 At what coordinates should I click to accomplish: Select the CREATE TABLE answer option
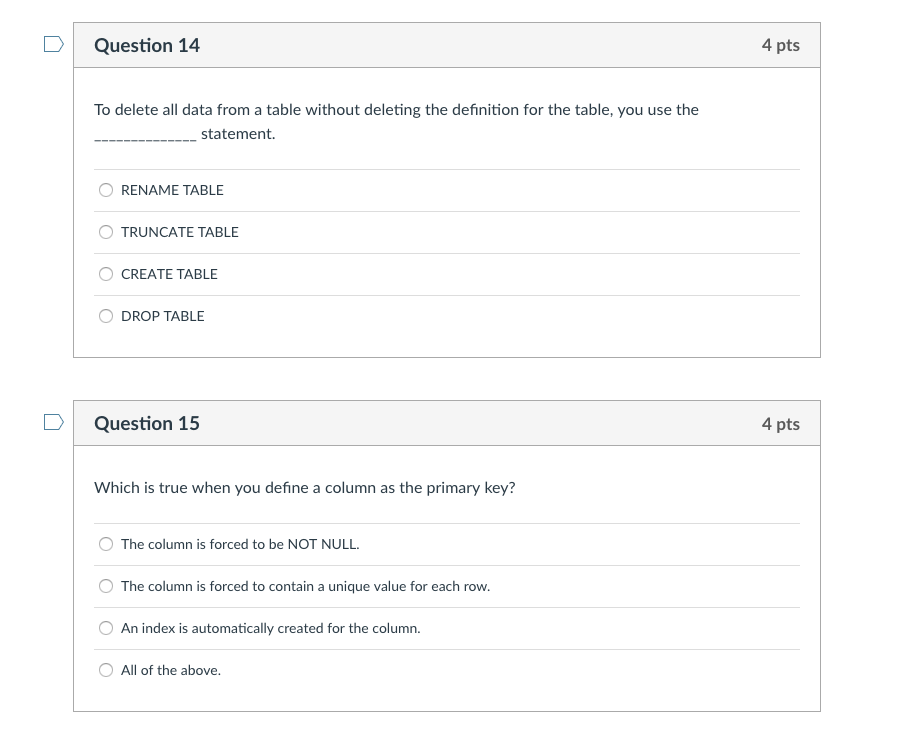(x=106, y=274)
